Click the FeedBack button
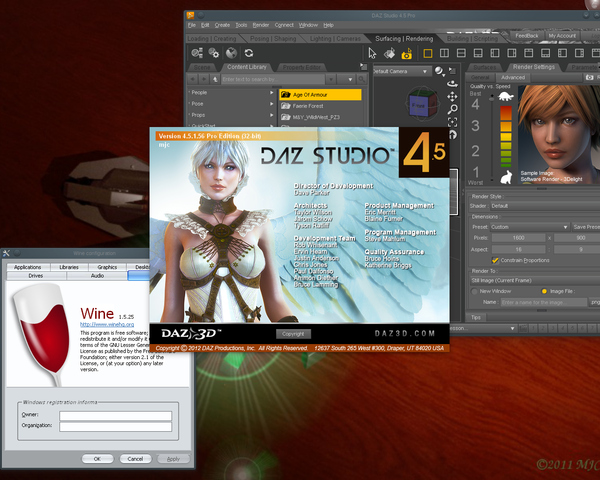 [x=527, y=36]
